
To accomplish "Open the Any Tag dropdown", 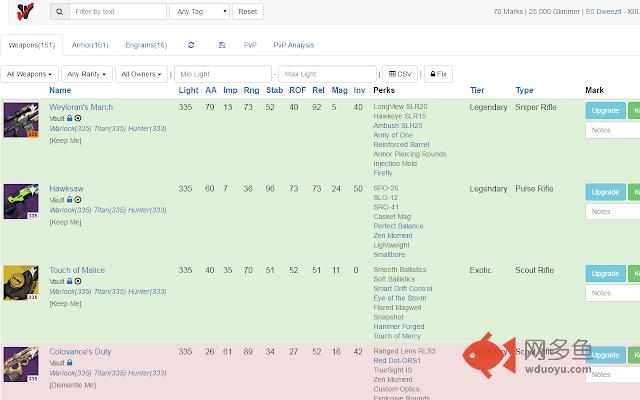I will click(x=200, y=11).
